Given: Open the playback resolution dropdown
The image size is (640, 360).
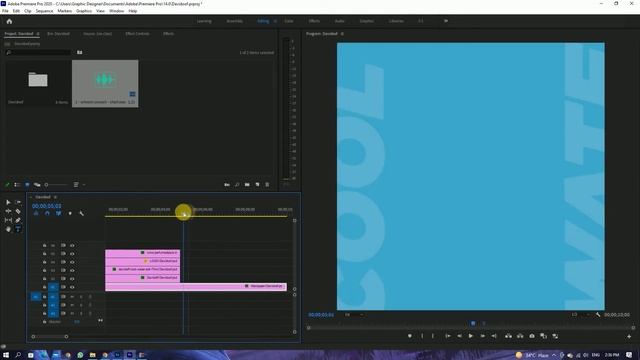Looking at the screenshot, I should (580, 315).
